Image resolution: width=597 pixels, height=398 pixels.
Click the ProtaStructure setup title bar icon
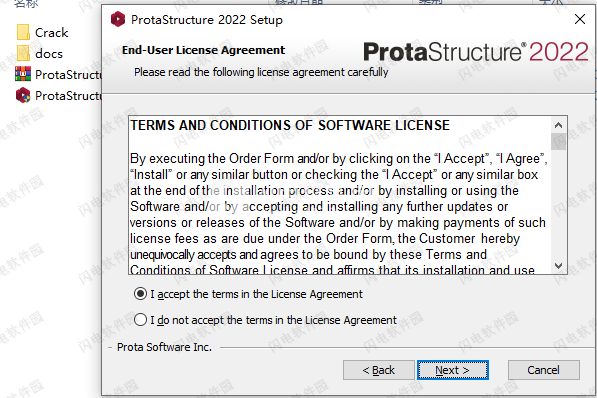point(118,19)
